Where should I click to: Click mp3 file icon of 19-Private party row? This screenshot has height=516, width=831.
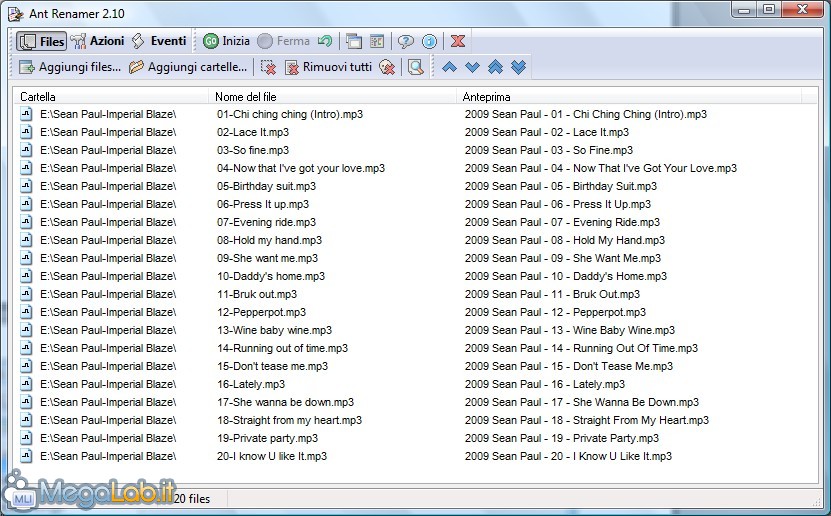(26, 438)
